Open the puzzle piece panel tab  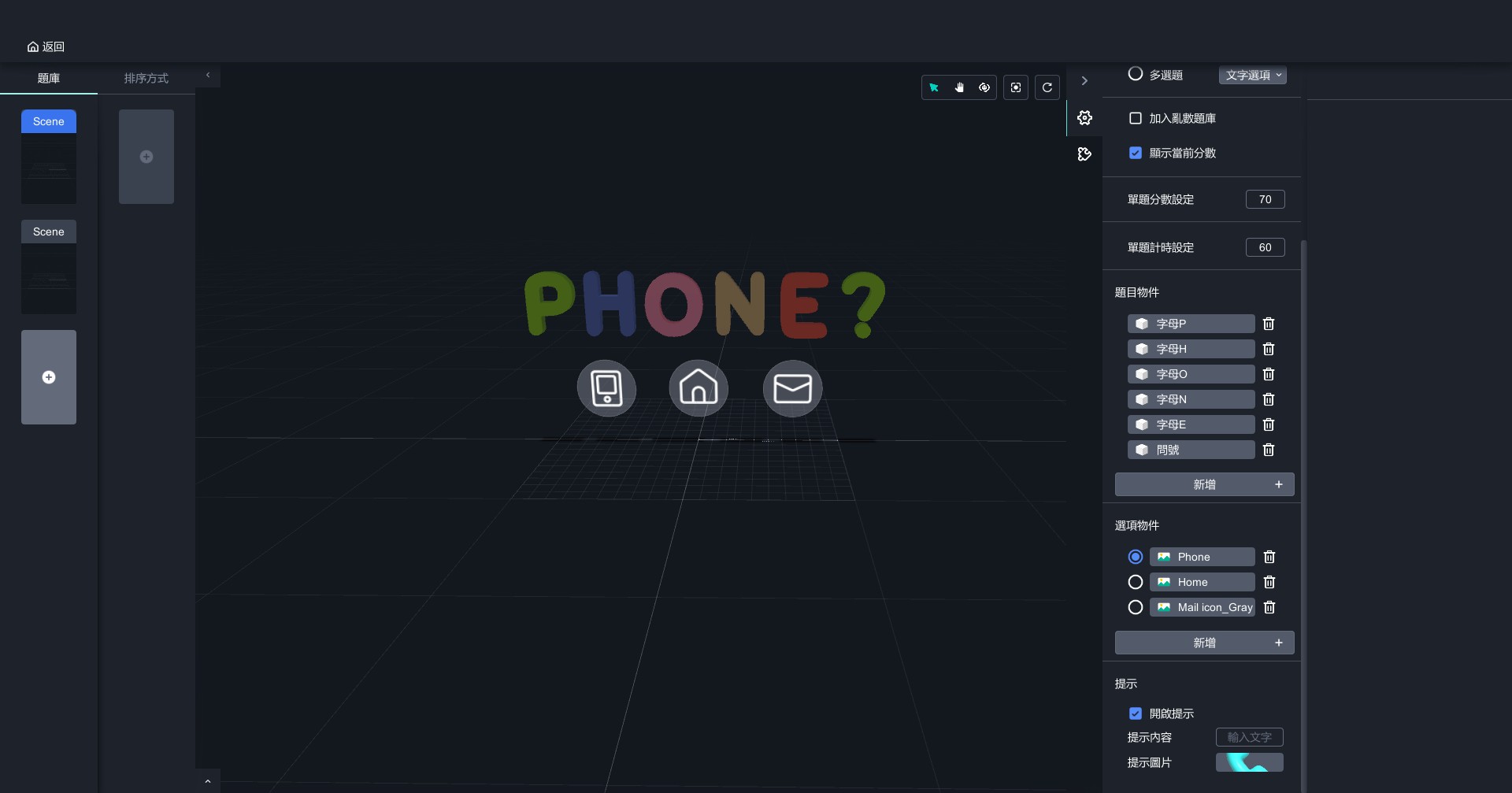click(1084, 154)
